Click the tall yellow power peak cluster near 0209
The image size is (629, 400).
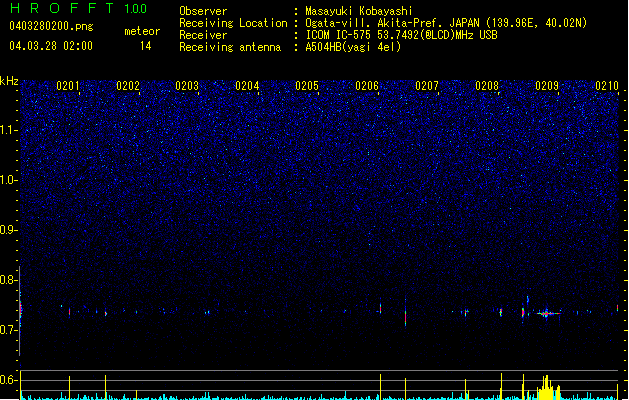[546, 388]
